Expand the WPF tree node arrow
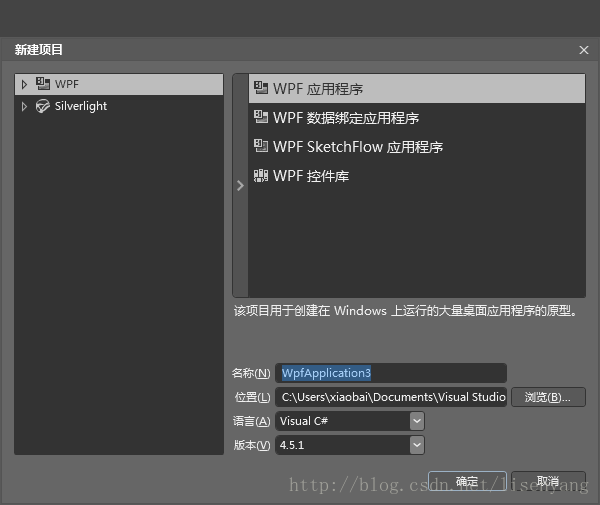This screenshot has width=600, height=505. pos(24,84)
